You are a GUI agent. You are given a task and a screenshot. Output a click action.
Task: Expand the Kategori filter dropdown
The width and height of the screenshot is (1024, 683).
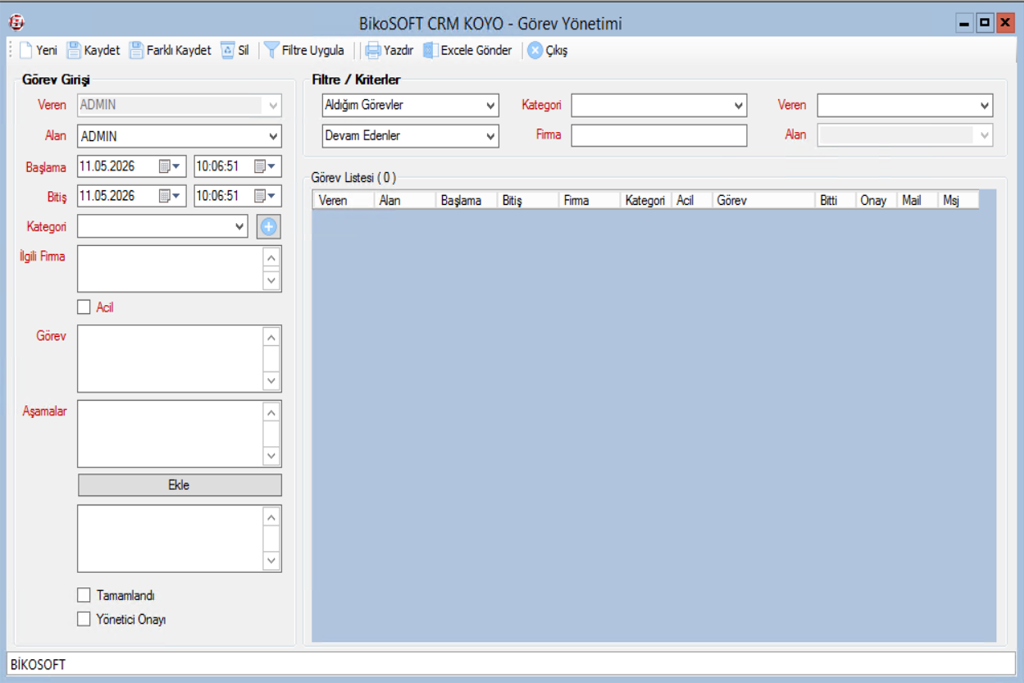(739, 105)
